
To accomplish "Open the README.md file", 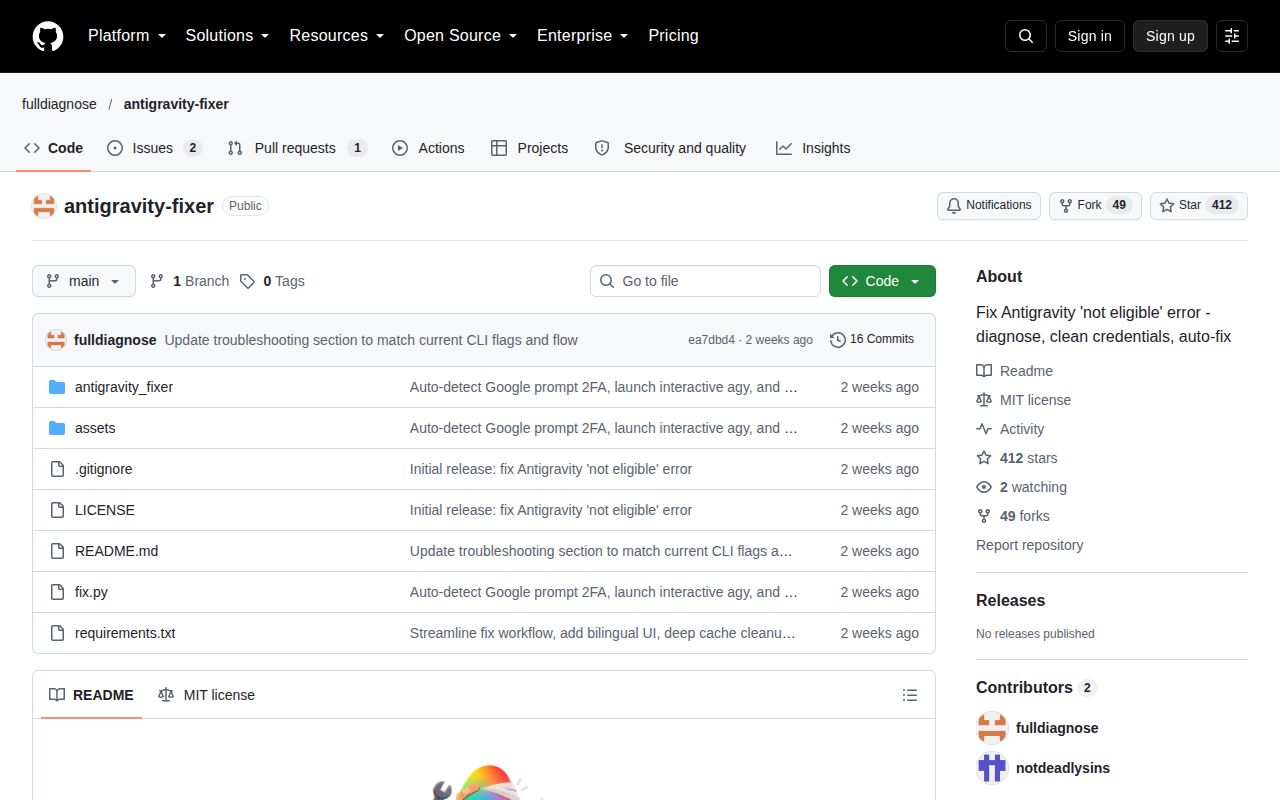I will (x=116, y=551).
